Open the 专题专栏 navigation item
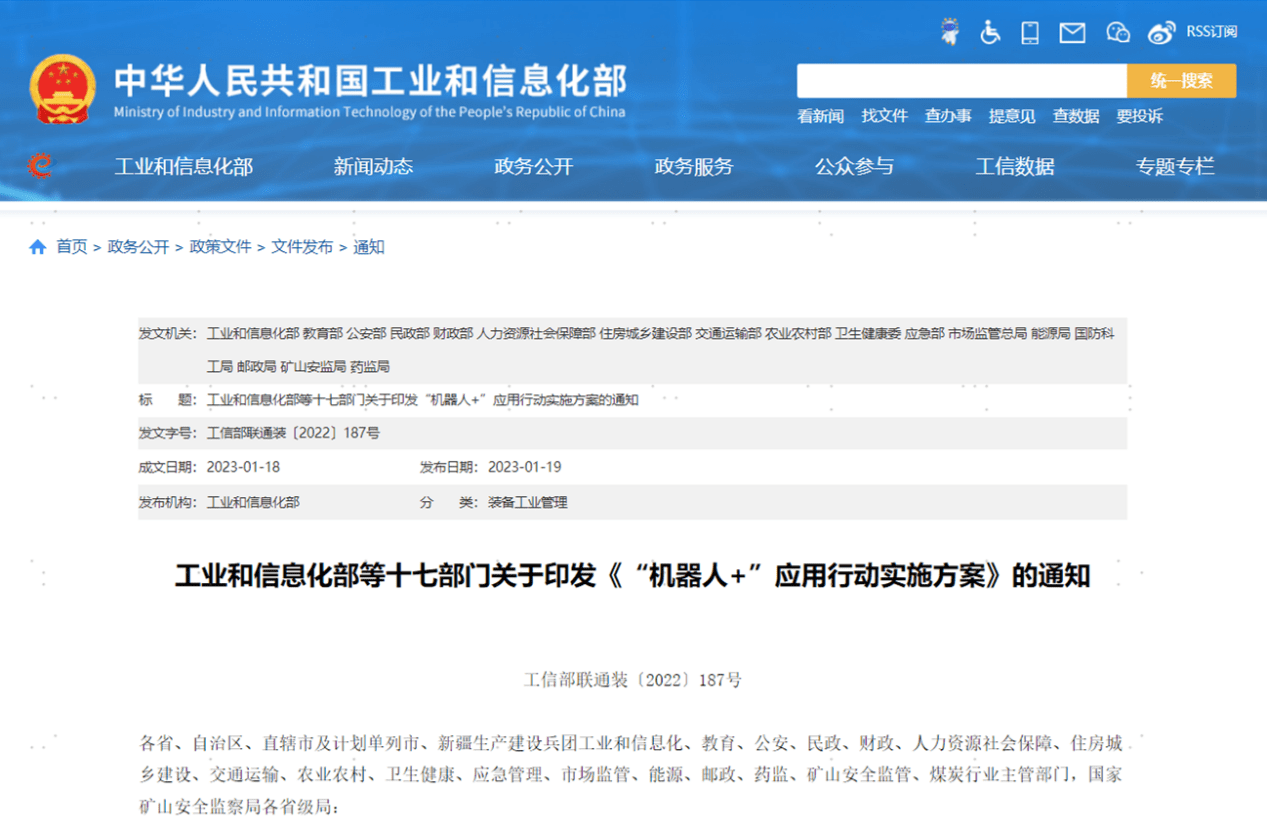The height and width of the screenshot is (832, 1267). [1174, 167]
